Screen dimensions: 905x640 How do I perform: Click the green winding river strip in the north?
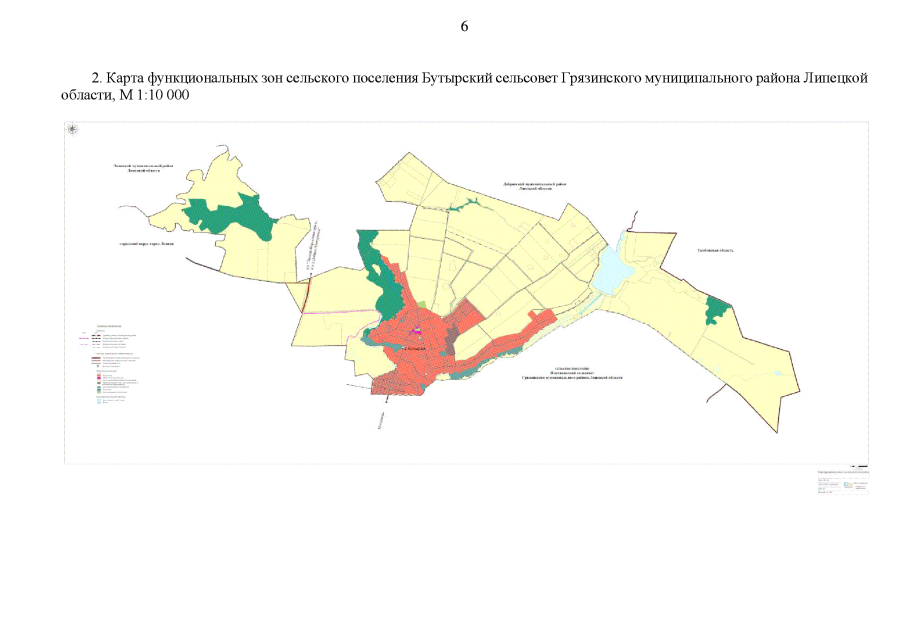467,205
